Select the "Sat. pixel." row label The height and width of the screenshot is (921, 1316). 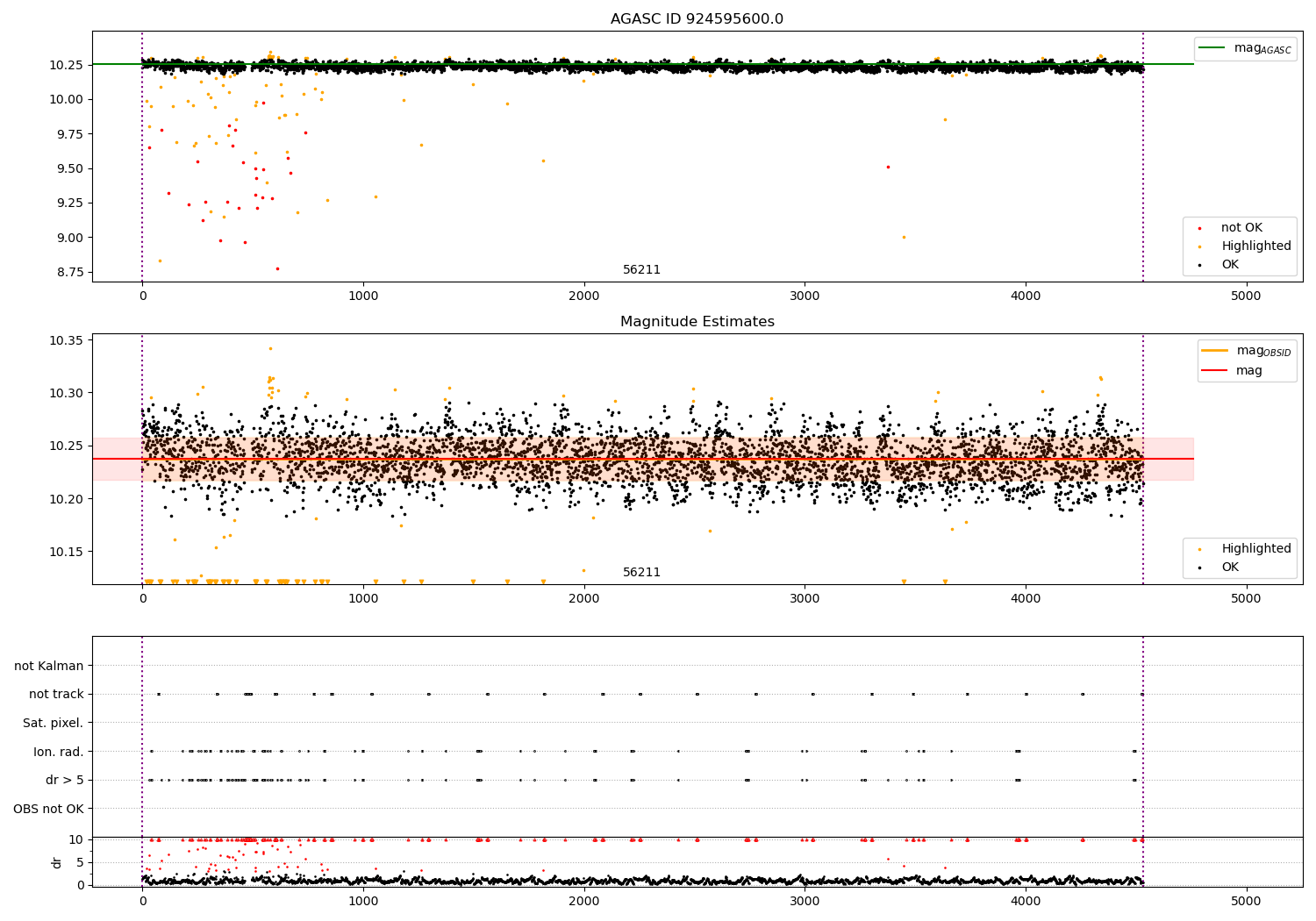click(x=54, y=724)
